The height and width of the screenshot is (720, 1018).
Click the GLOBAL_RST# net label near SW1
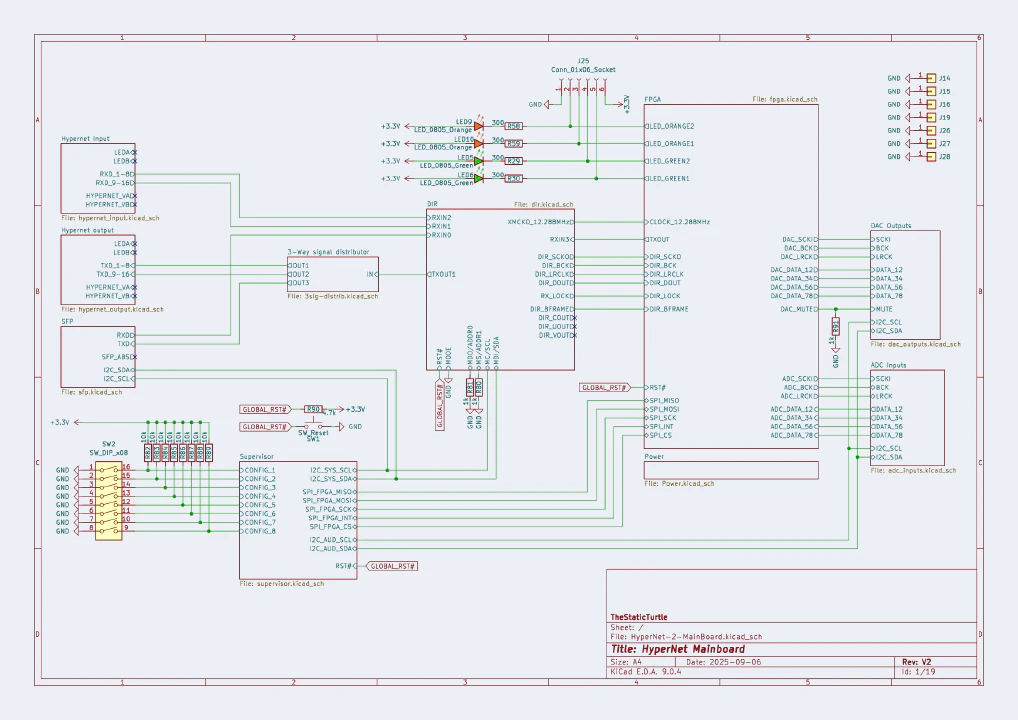tap(264, 427)
